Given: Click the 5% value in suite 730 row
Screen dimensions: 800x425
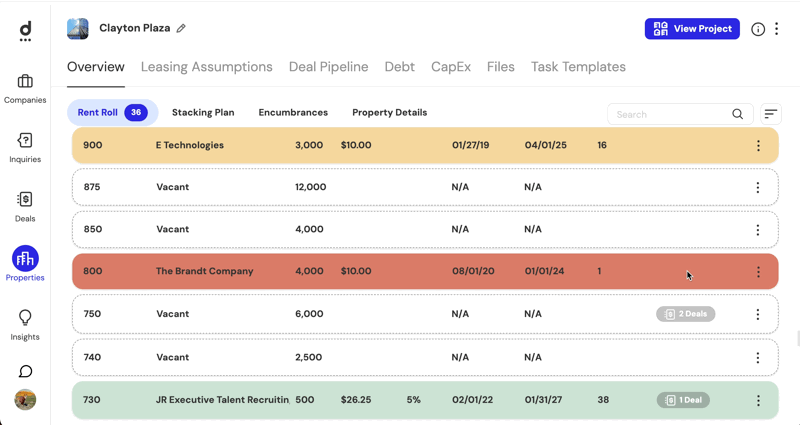Looking at the screenshot, I should click(x=413, y=399).
